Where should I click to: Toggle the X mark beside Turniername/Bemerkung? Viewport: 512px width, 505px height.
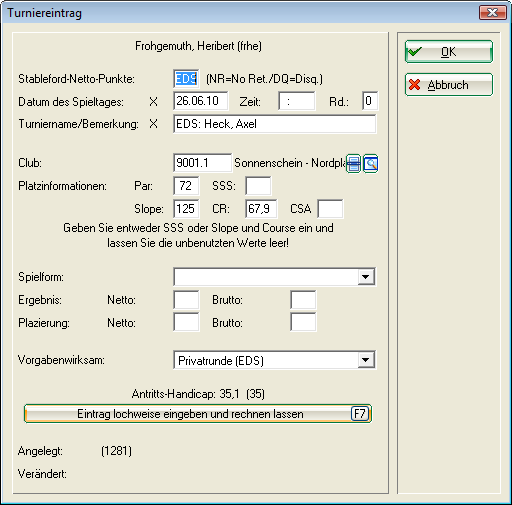point(153,124)
